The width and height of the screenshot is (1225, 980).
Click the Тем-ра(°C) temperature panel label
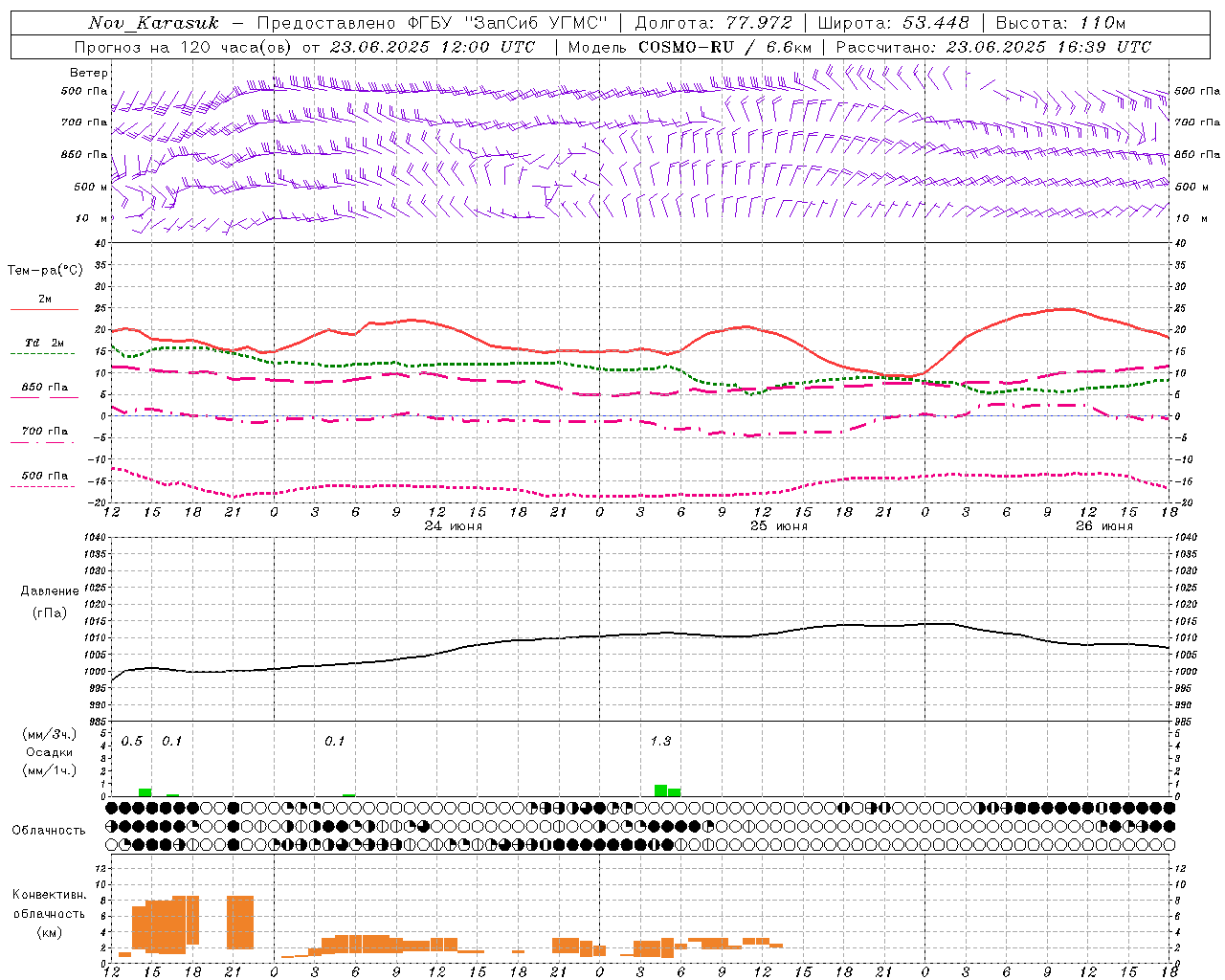45,271
